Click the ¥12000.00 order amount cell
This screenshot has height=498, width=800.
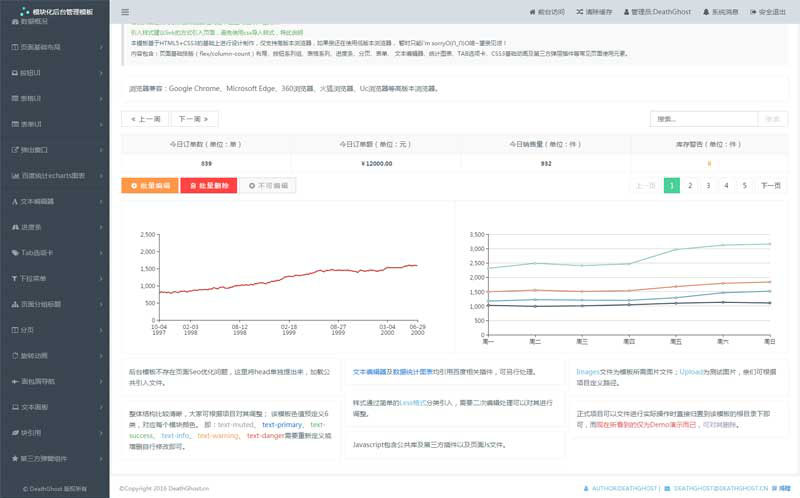376,164
